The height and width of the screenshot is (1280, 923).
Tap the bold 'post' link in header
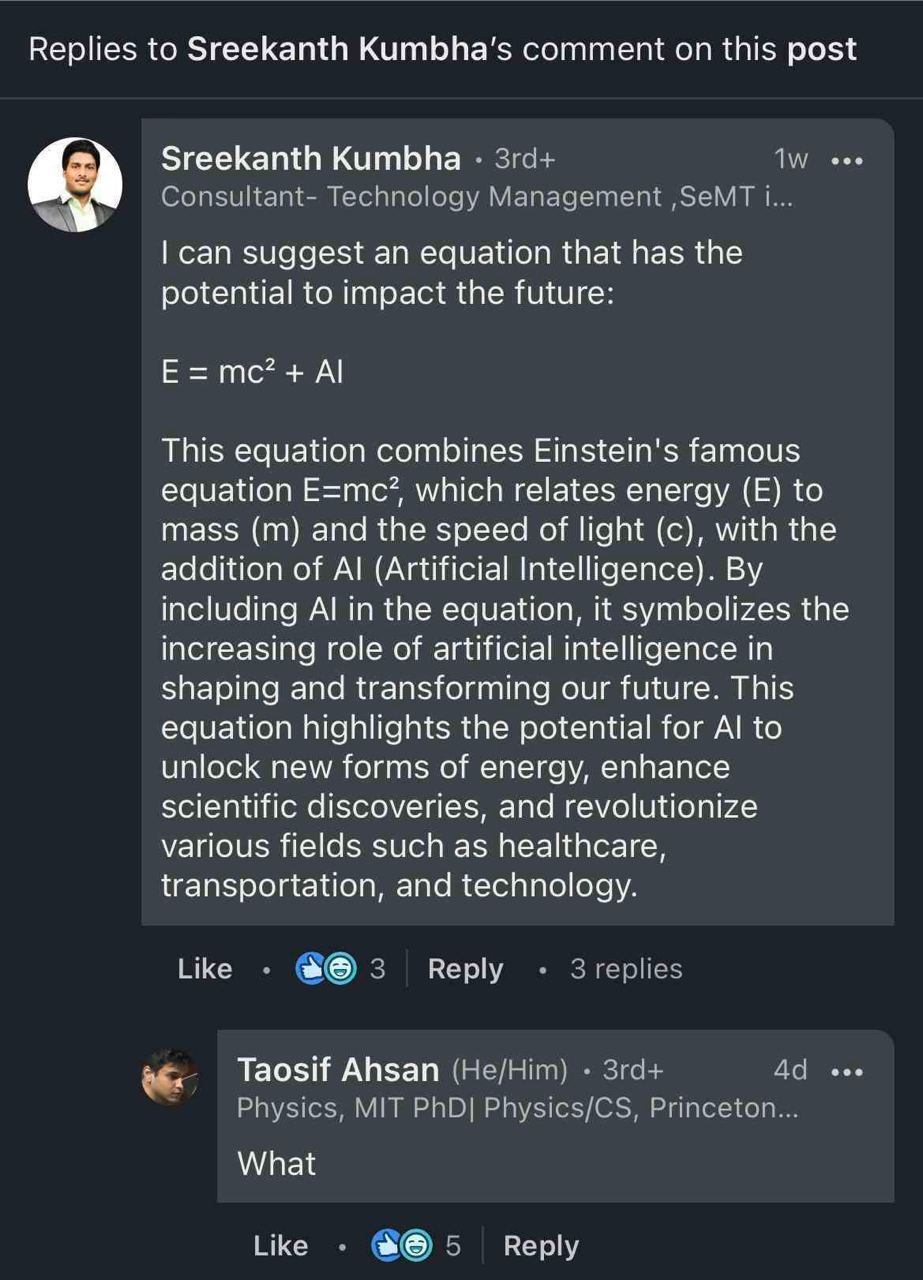click(x=822, y=50)
